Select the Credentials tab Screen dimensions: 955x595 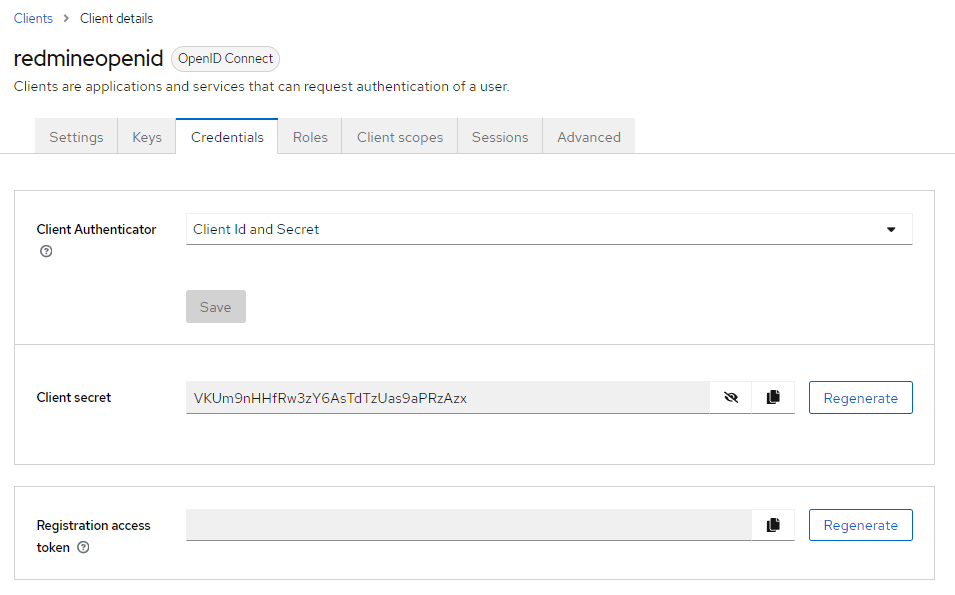[226, 136]
